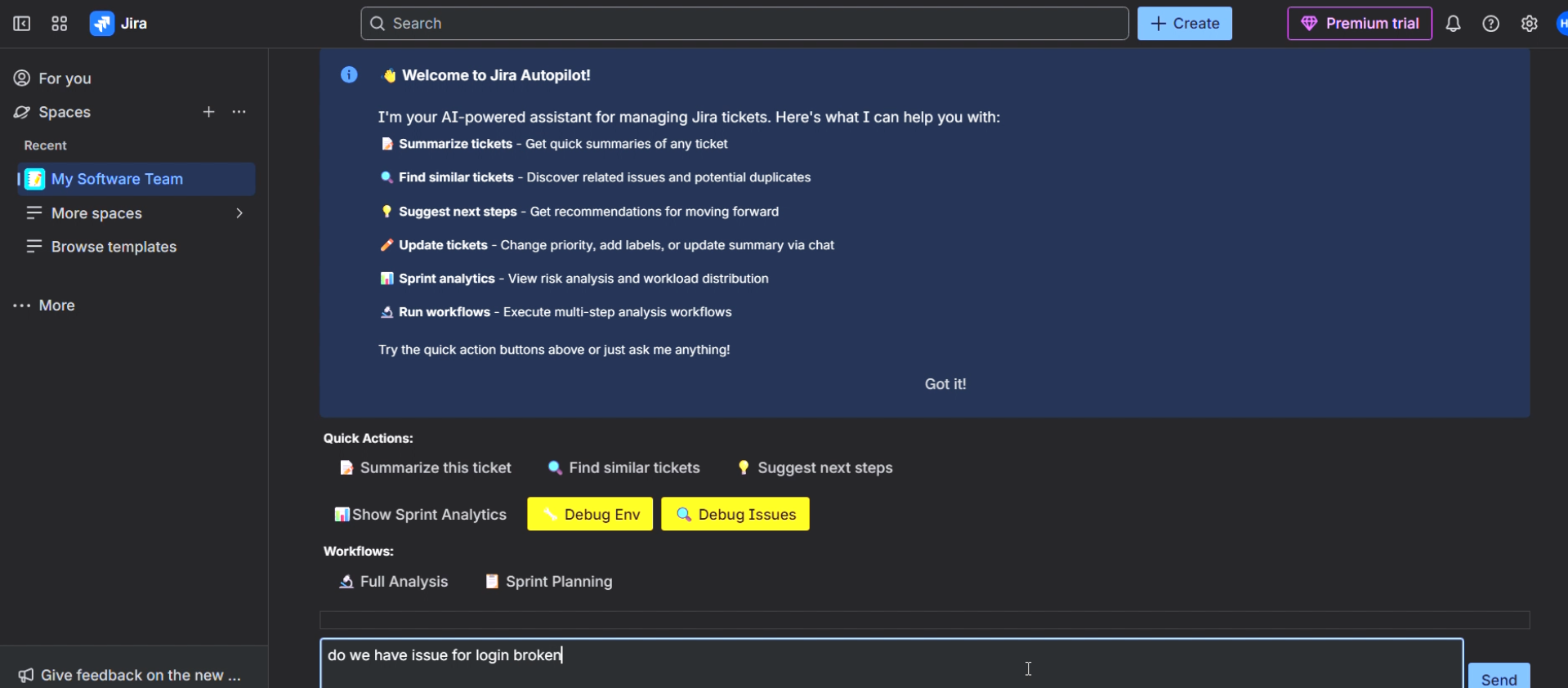Focus the top Search field
The image size is (1568, 688).
[744, 24]
